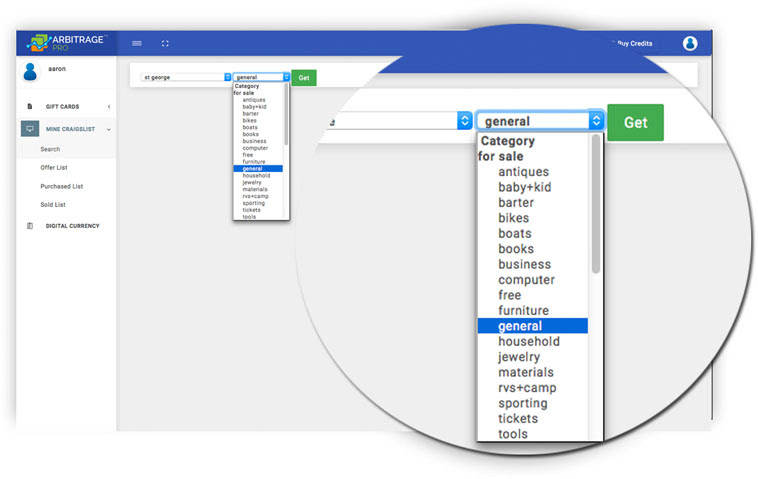Open the user profile icon in the header's right corner
Image resolution: width=758 pixels, height=479 pixels.
click(690, 44)
